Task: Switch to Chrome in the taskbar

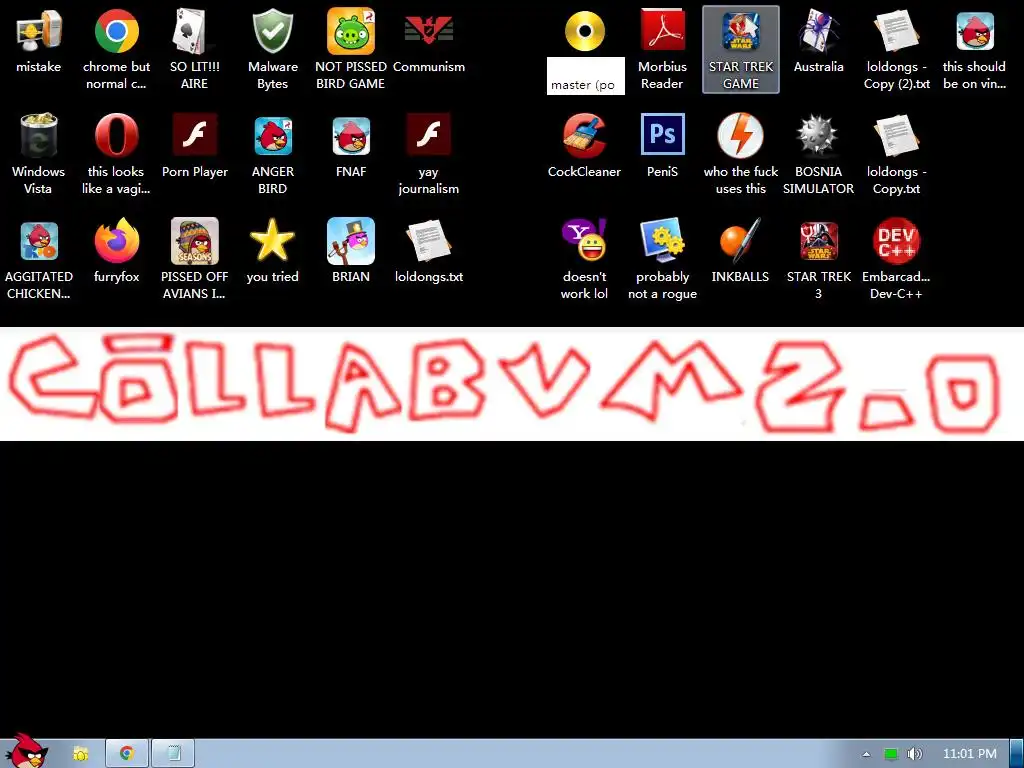Action: [x=127, y=754]
